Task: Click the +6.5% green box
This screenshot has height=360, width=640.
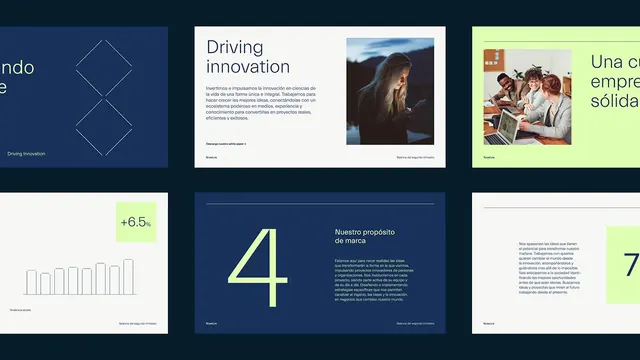Action: click(136, 222)
